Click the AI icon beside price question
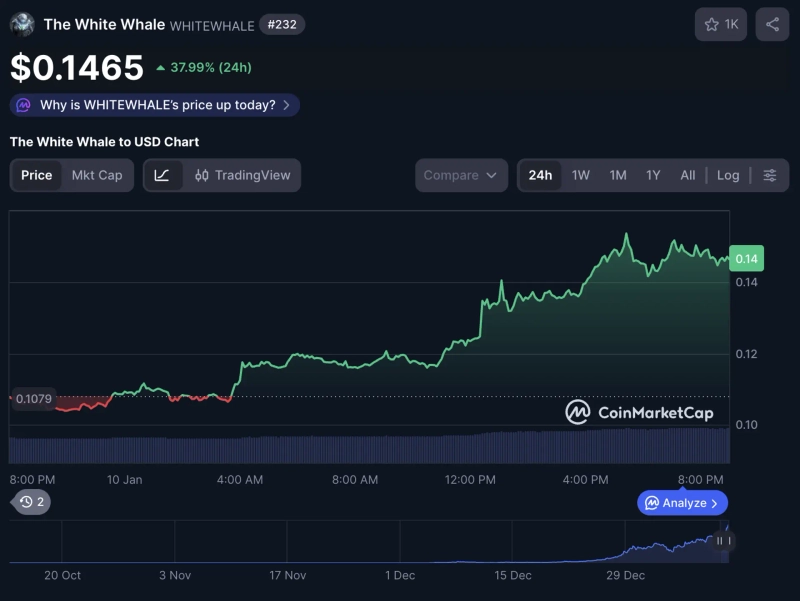The image size is (800, 601). tap(23, 105)
